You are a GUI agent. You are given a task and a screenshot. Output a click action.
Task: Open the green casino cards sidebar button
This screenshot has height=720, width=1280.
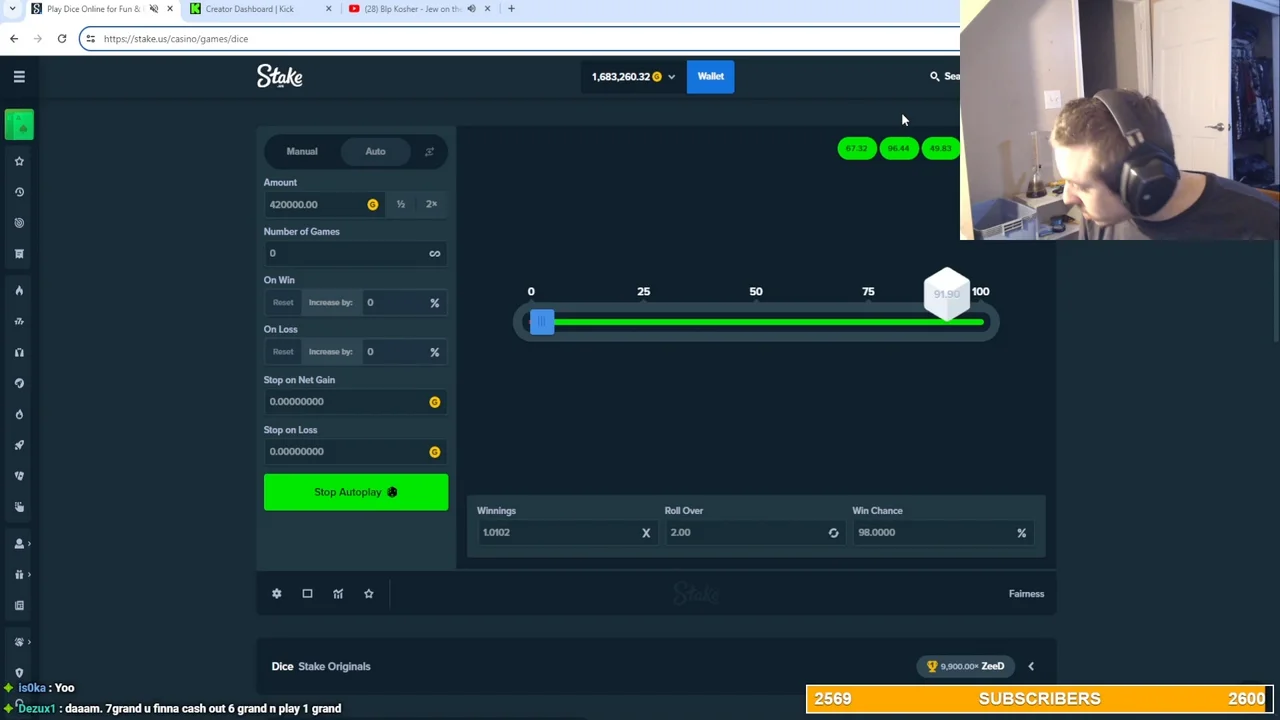19,124
